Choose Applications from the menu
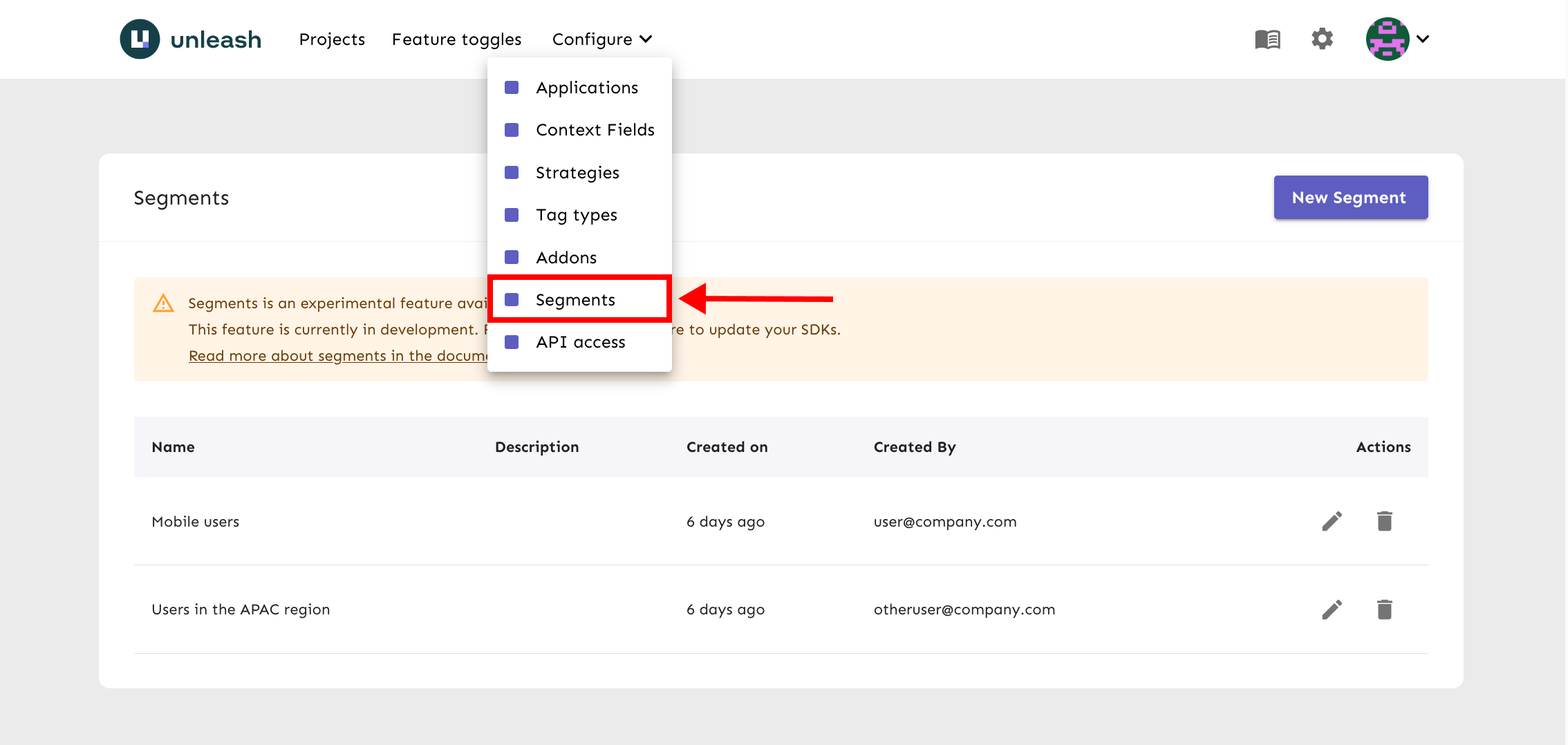This screenshot has width=1568, height=745. (586, 88)
